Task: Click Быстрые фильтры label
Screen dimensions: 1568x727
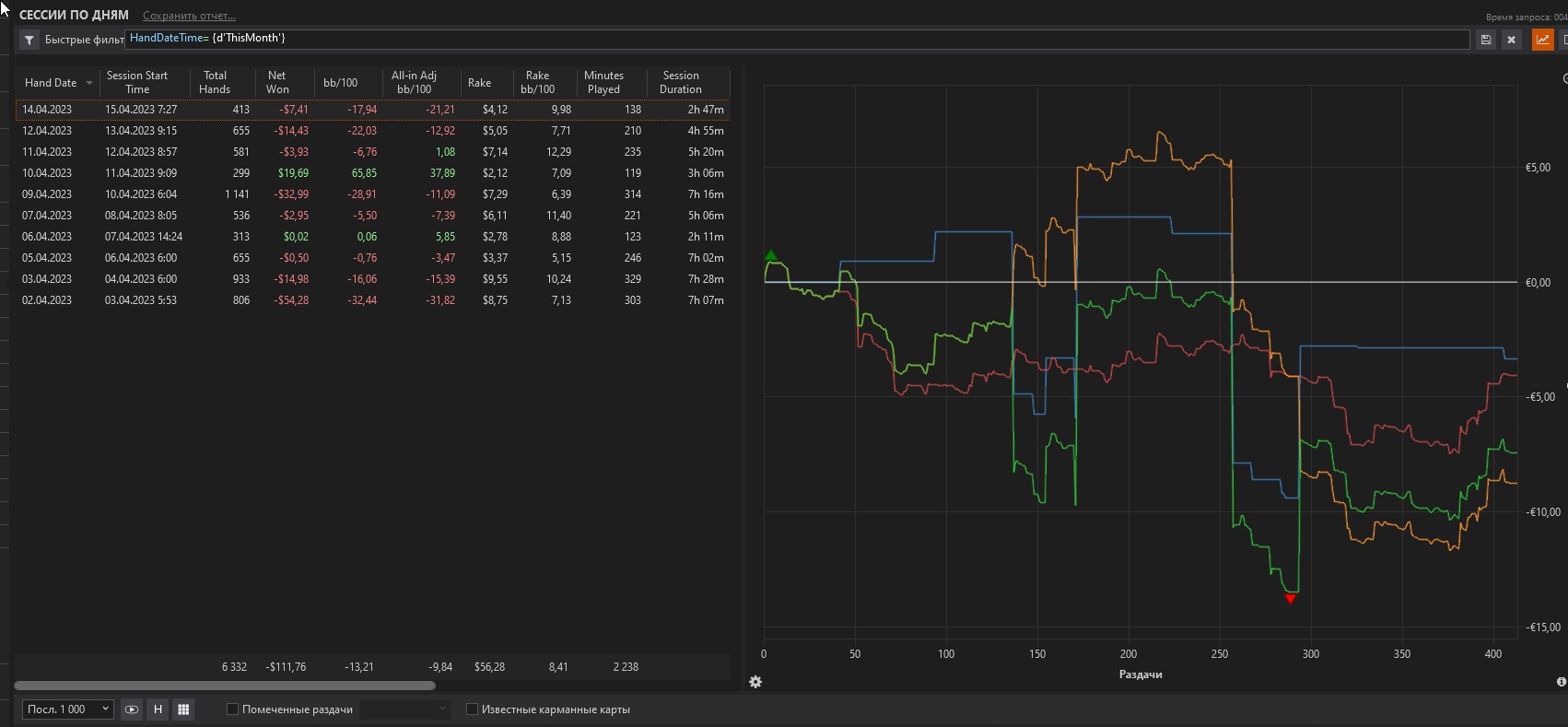Action: coord(84,40)
